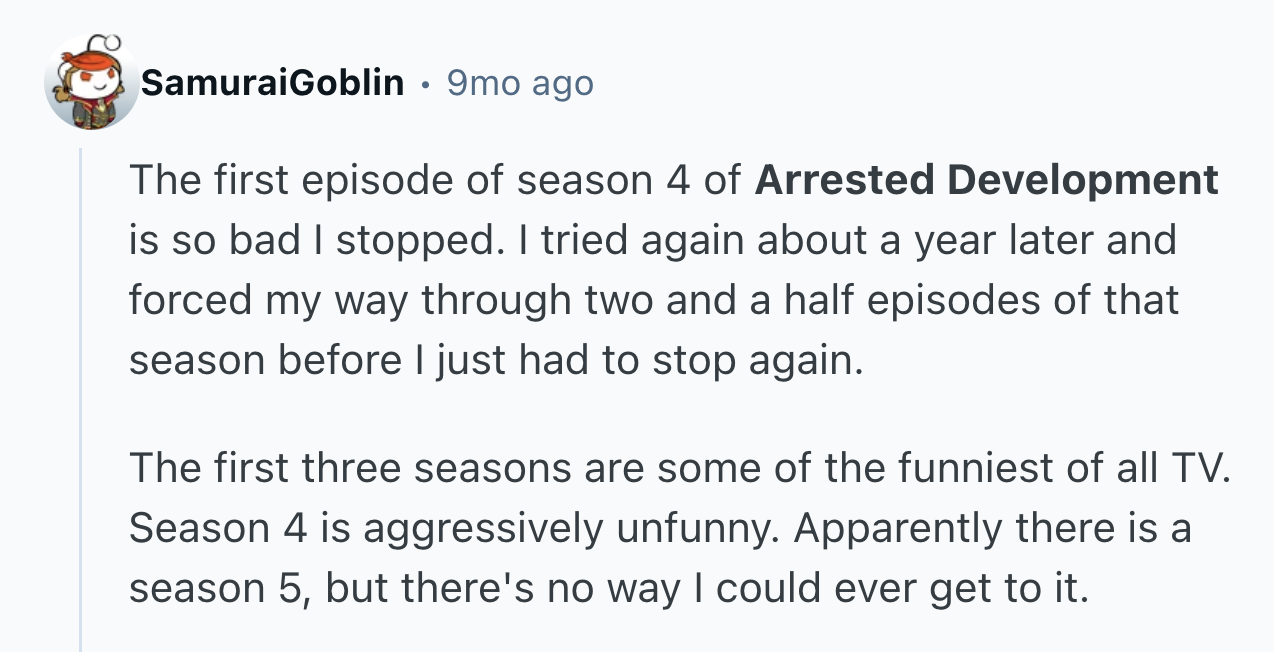The height and width of the screenshot is (652, 1274).
Task: Open the SamuraiGoblin username profile link
Action: 272,84
